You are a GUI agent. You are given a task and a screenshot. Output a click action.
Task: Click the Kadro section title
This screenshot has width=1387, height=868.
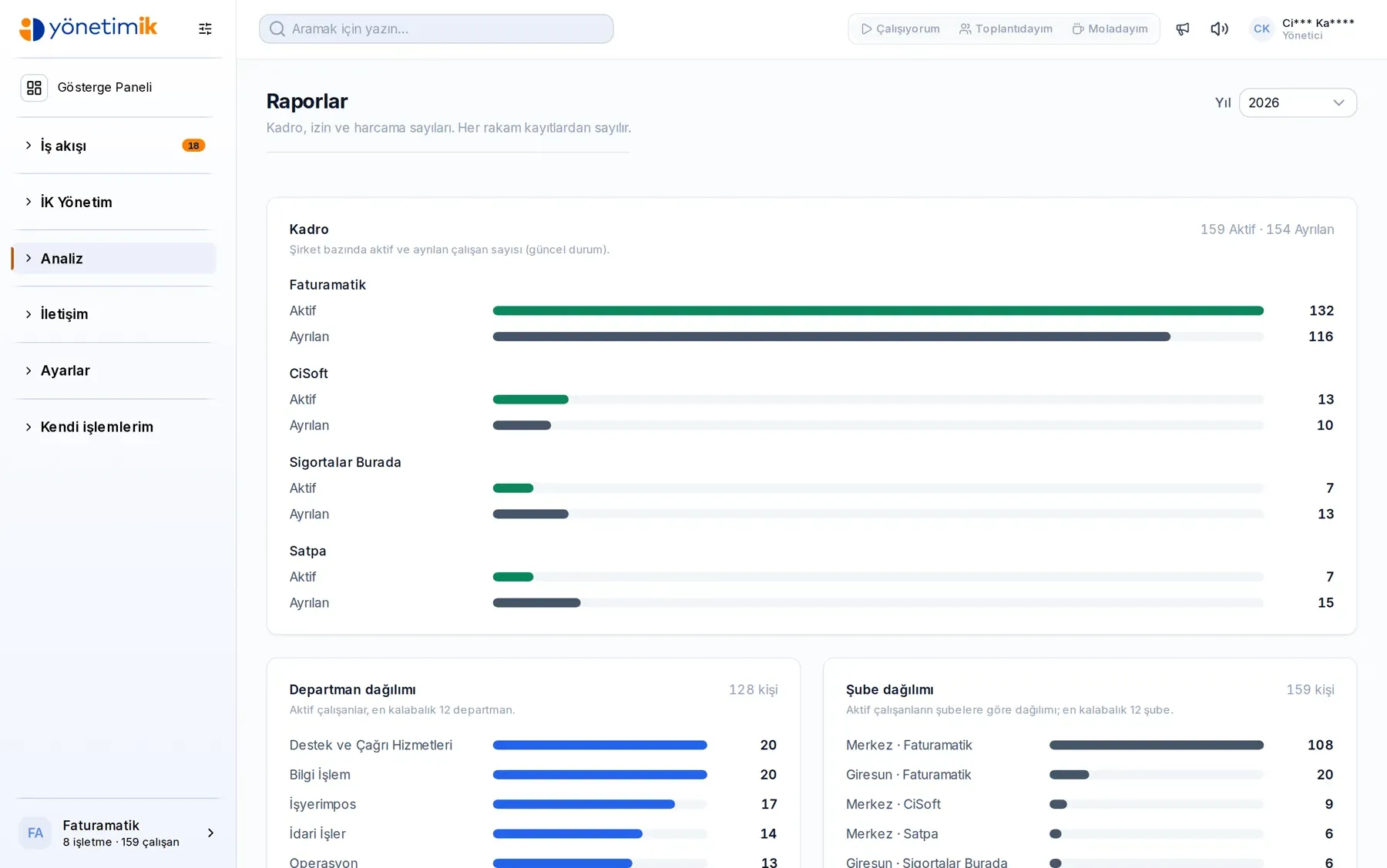309,230
